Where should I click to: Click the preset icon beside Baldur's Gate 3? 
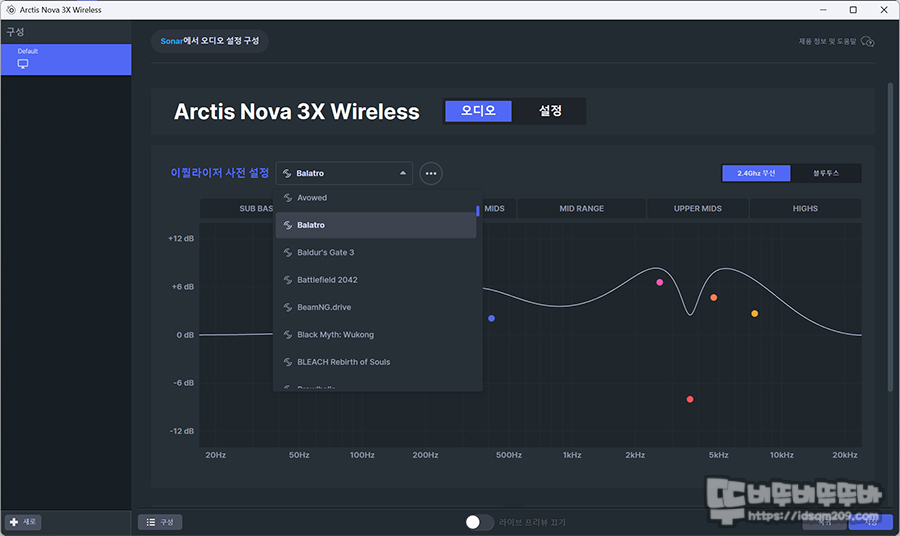(288, 253)
